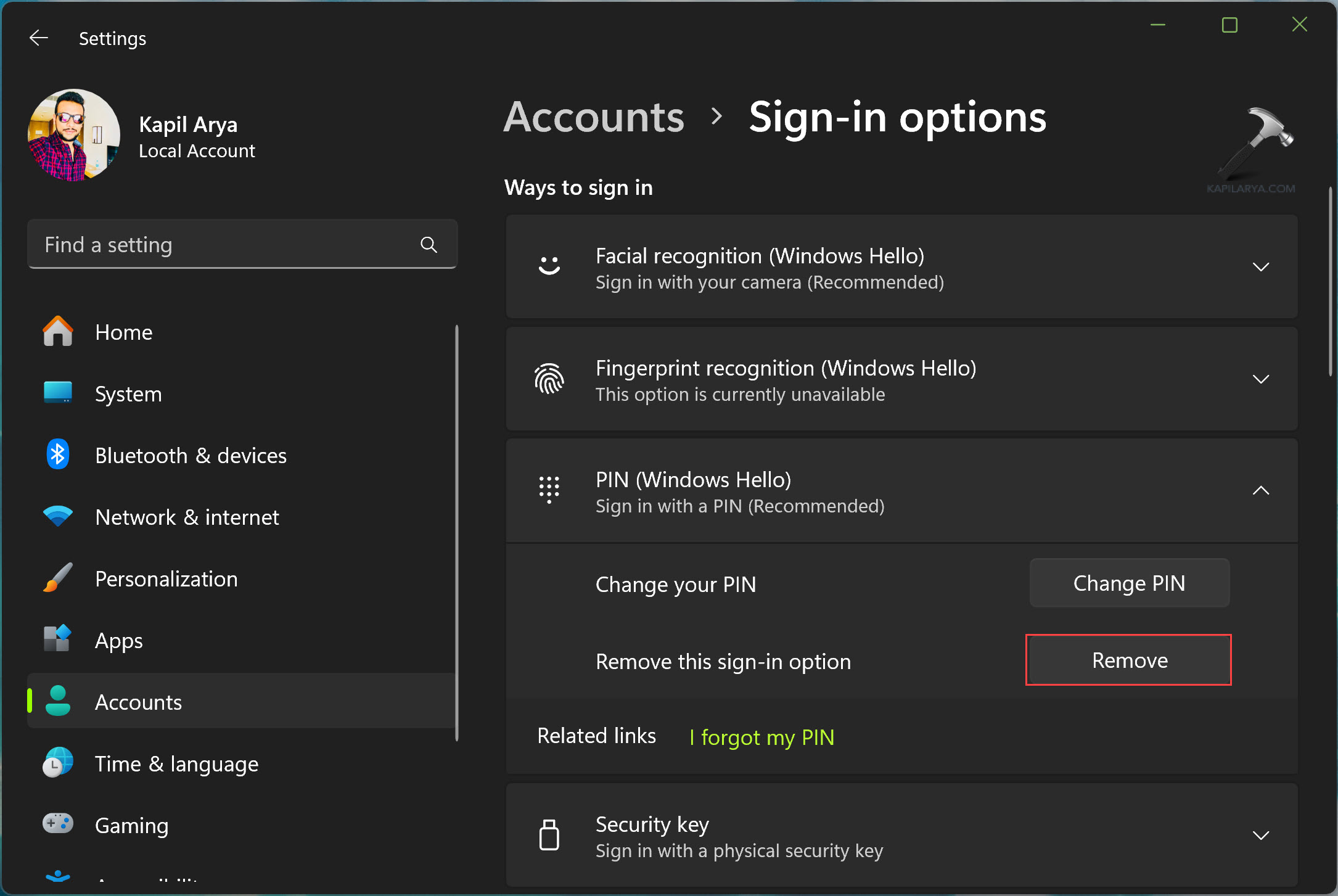
Task: Open Apps settings category
Action: click(118, 641)
